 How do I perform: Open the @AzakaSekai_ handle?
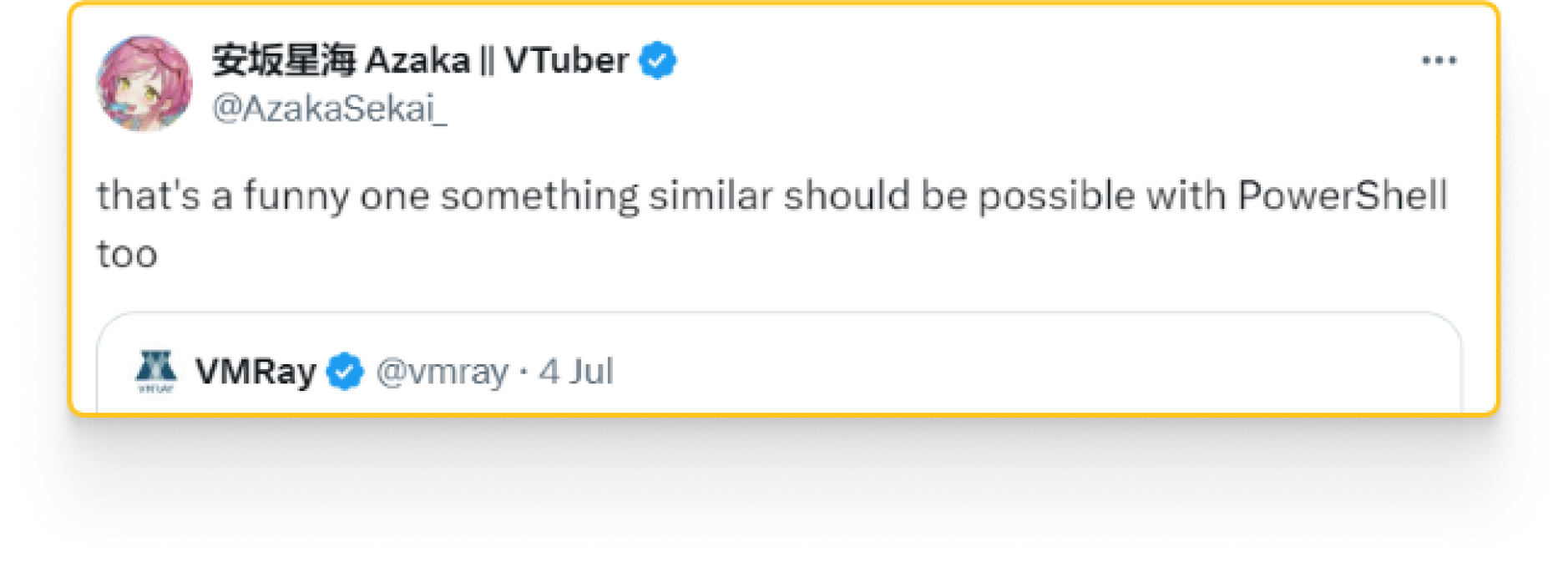(330, 109)
